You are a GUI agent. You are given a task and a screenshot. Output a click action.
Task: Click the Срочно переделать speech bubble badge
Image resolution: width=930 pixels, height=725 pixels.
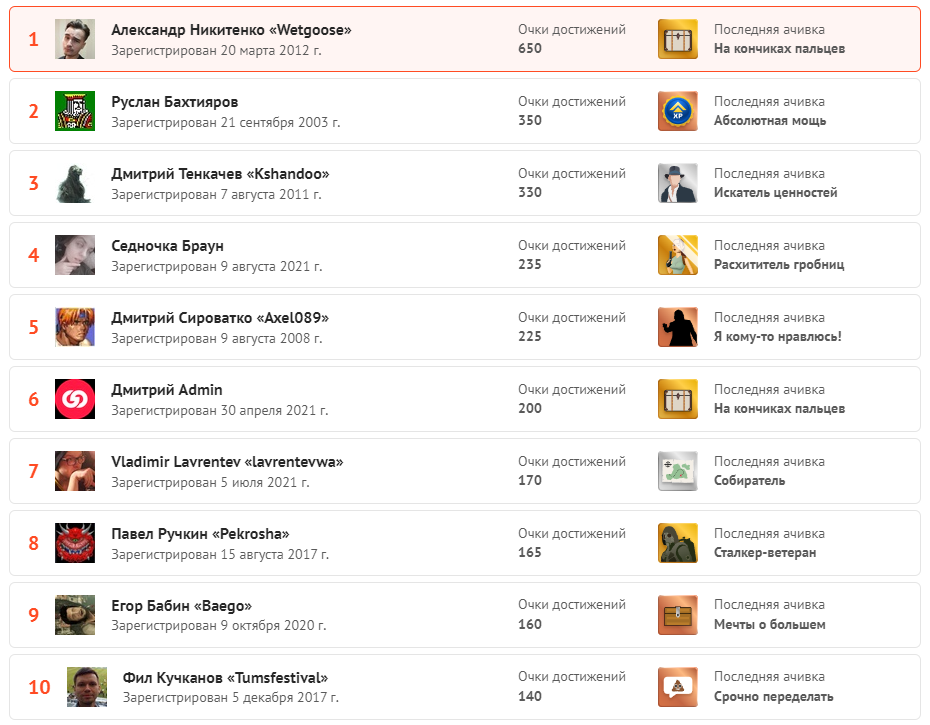[678, 687]
